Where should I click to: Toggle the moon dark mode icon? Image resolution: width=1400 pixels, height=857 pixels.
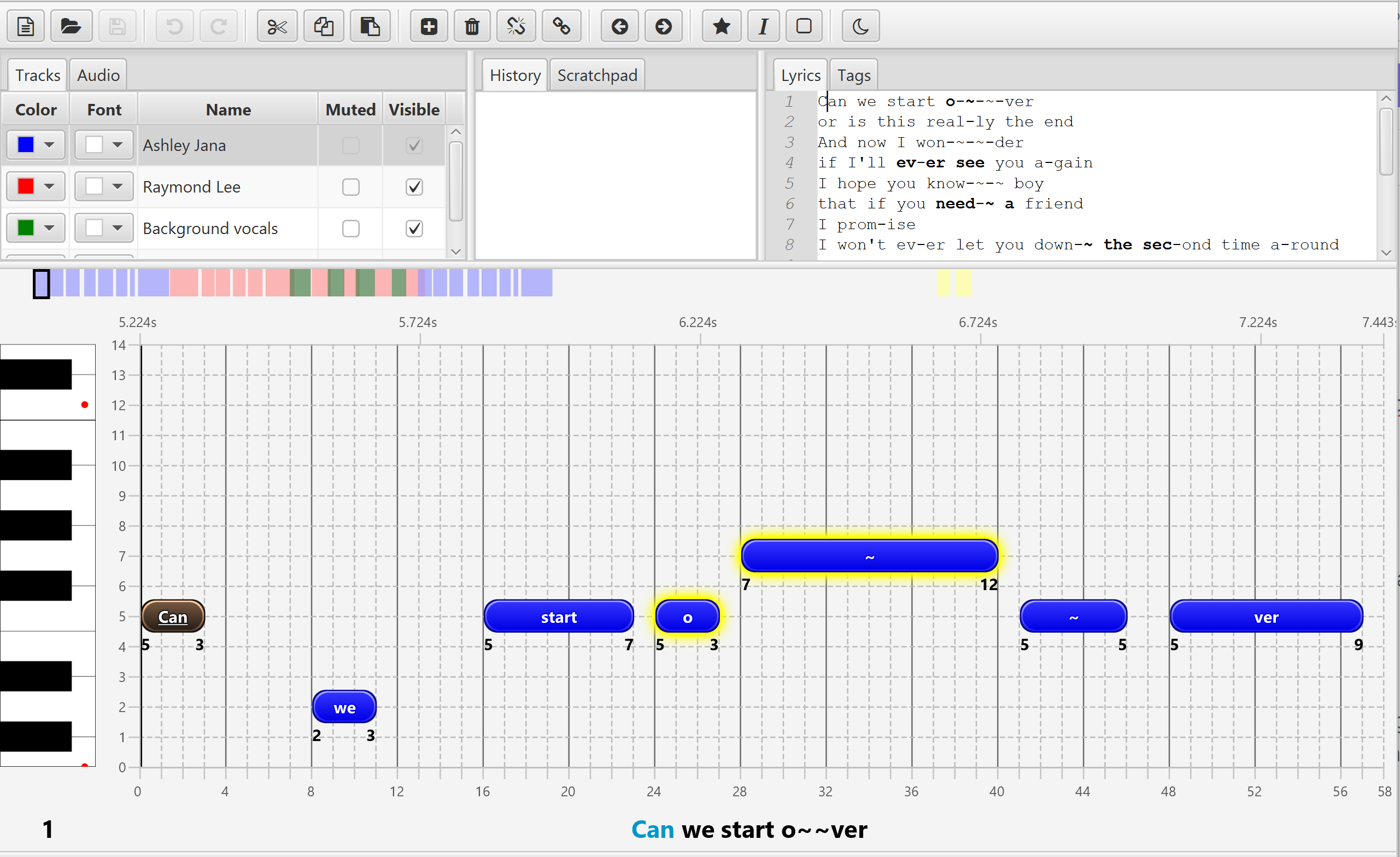point(860,26)
